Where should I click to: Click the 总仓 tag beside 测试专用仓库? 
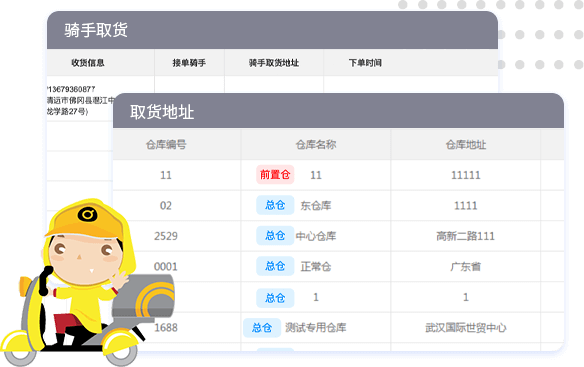(262, 328)
